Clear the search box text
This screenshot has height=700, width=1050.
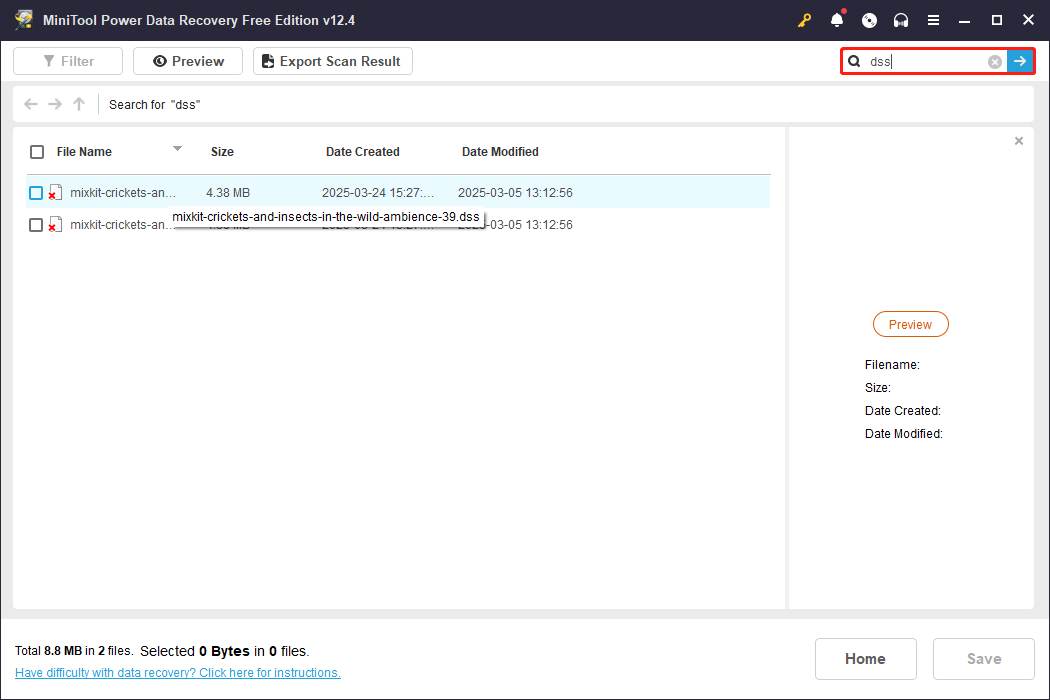tap(995, 62)
